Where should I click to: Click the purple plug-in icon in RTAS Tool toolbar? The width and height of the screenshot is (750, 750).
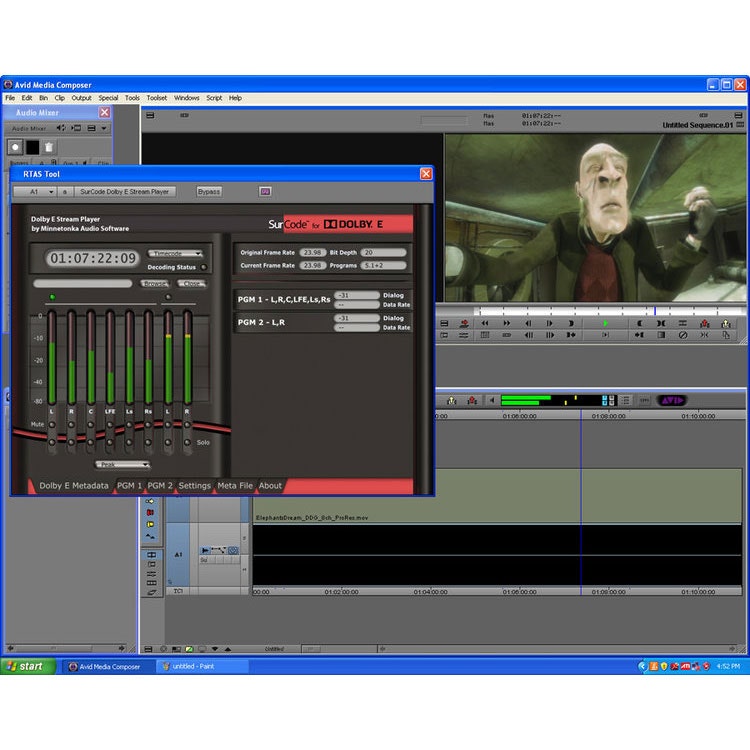265,191
